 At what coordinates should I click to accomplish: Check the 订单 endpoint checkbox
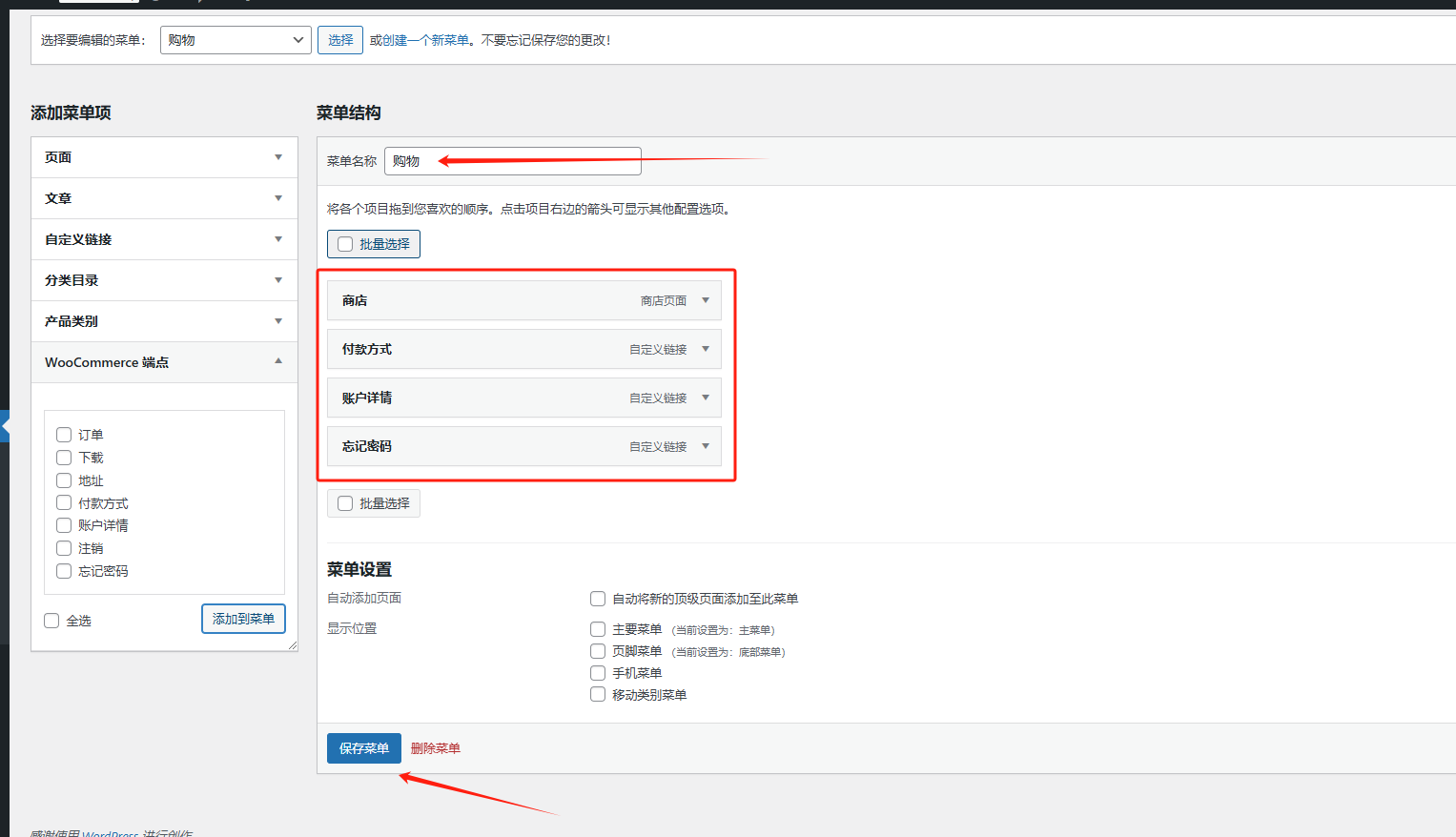point(63,434)
